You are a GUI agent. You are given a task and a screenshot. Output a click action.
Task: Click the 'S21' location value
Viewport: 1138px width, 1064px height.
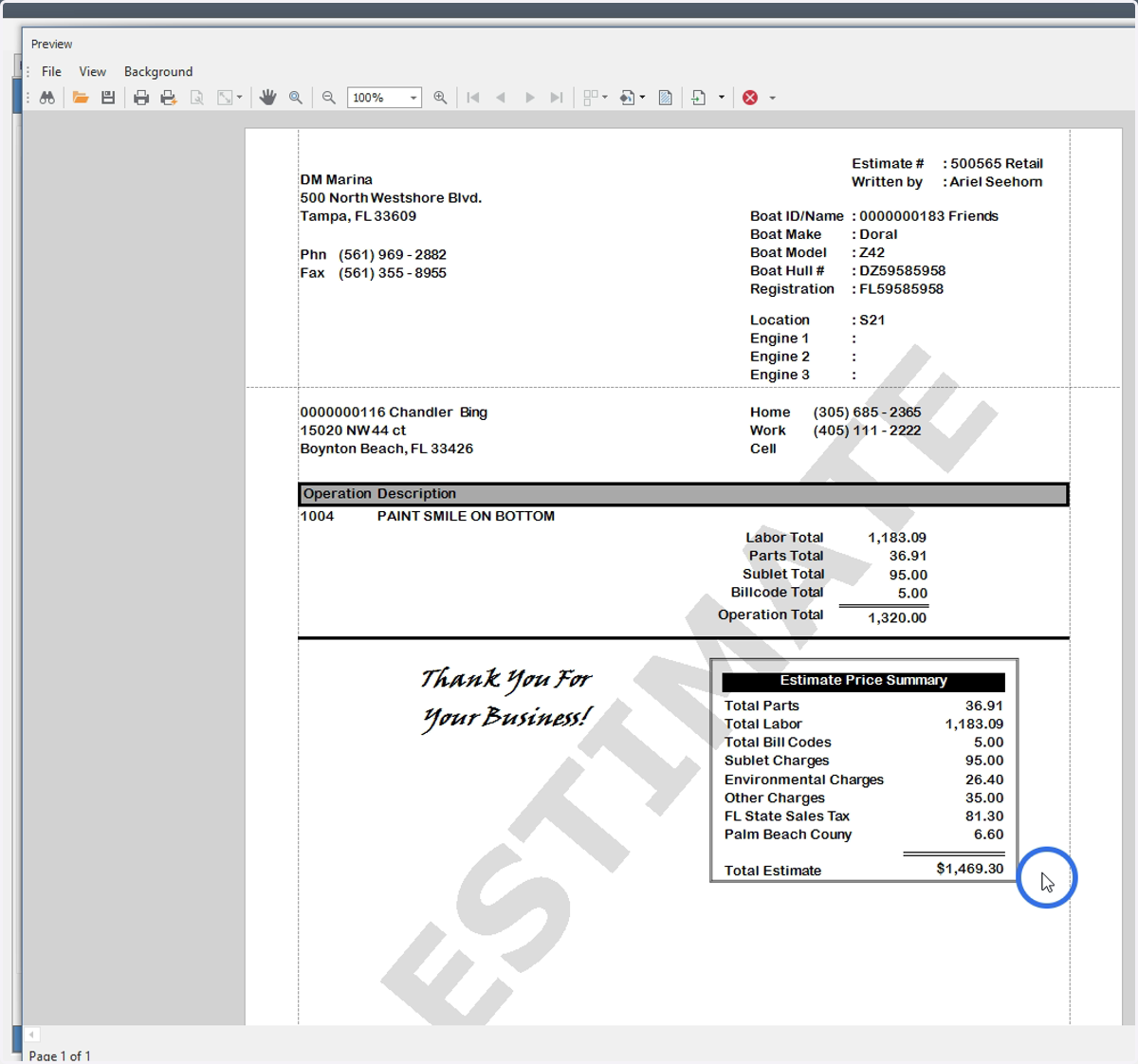[x=872, y=321]
